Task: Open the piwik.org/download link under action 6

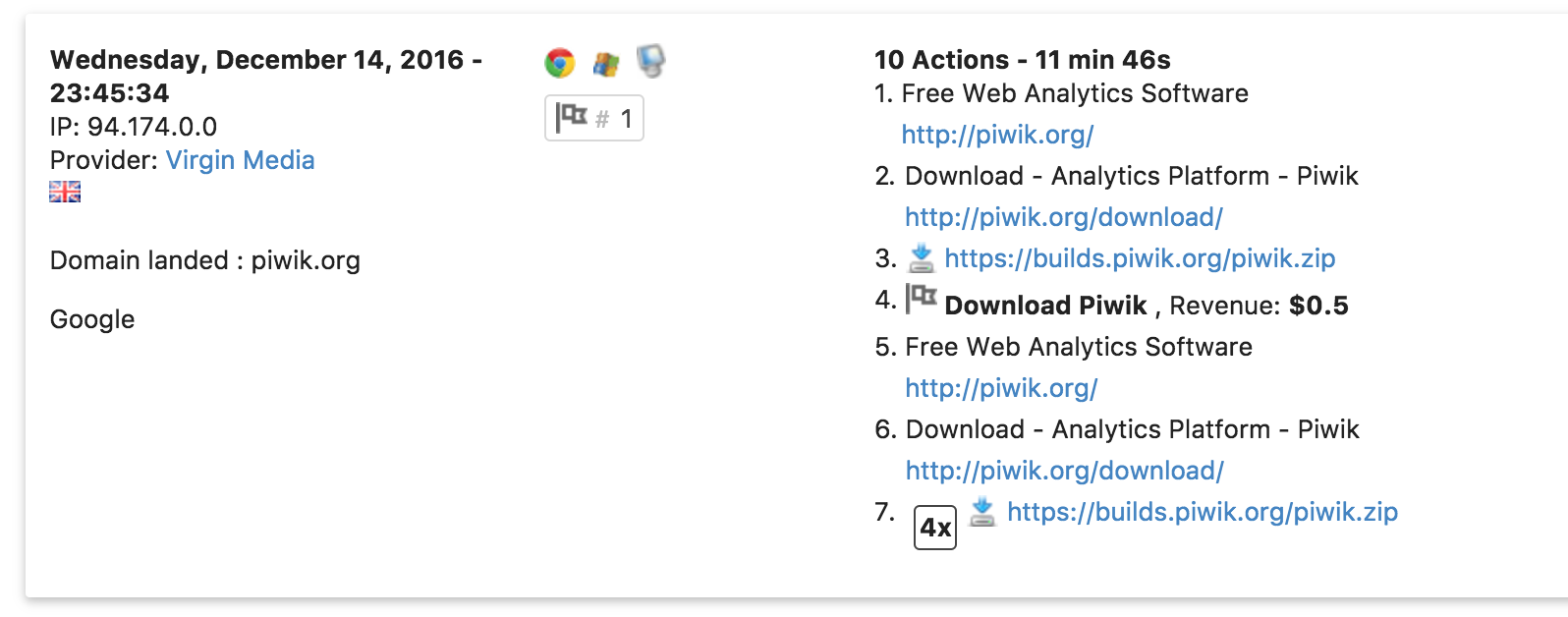Action: [x=1064, y=471]
